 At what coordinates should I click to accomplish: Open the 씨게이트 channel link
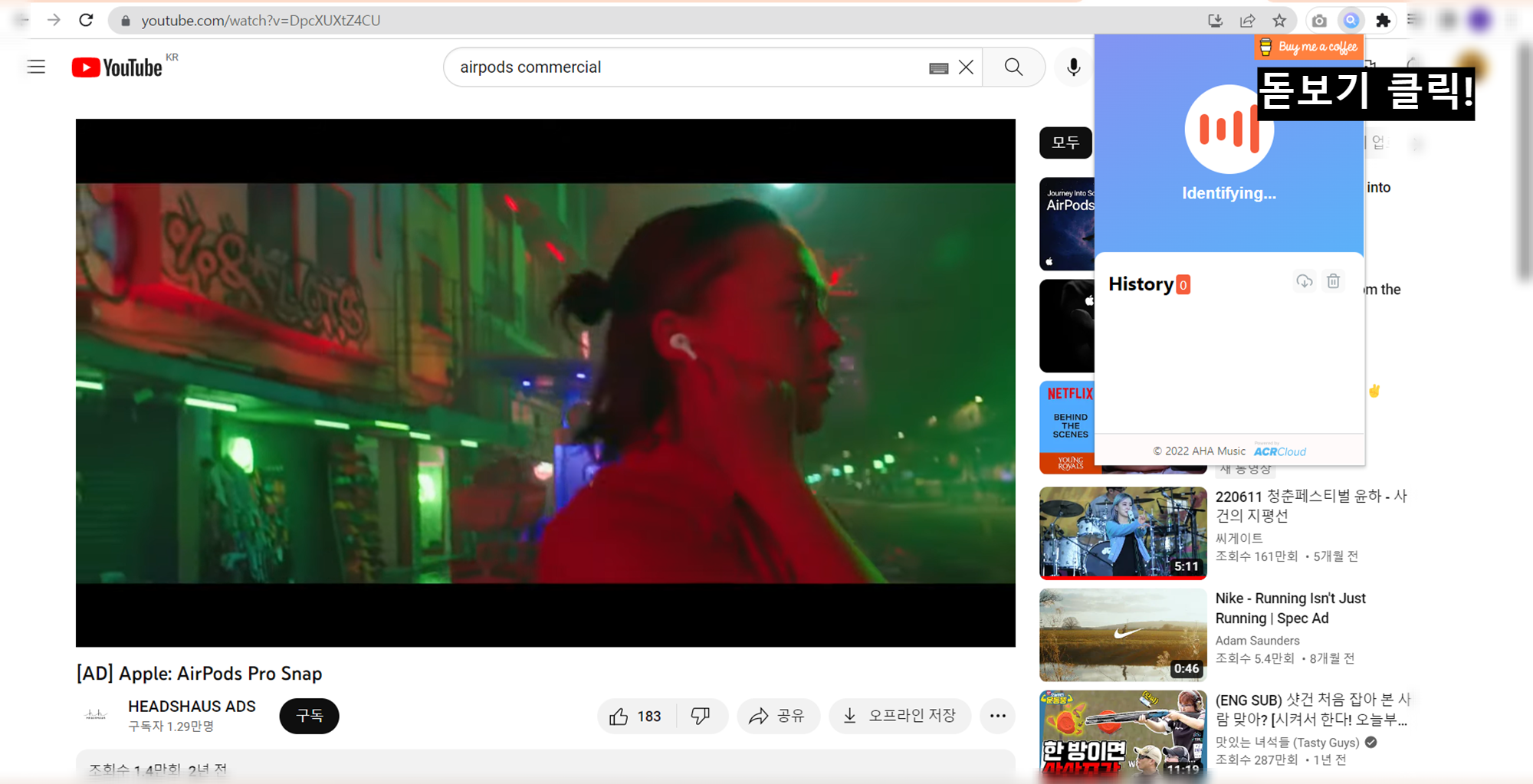tap(1239, 538)
